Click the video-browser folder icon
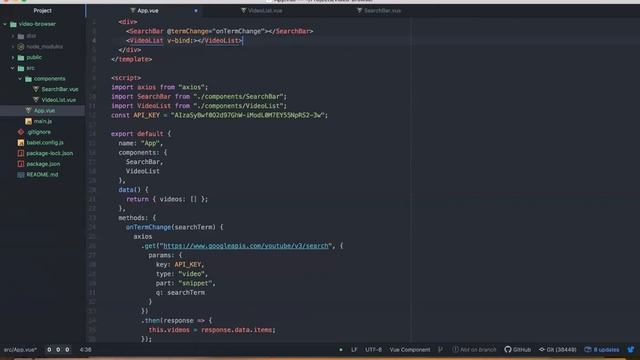Viewport: 640px width, 360px height. pos(13,24)
